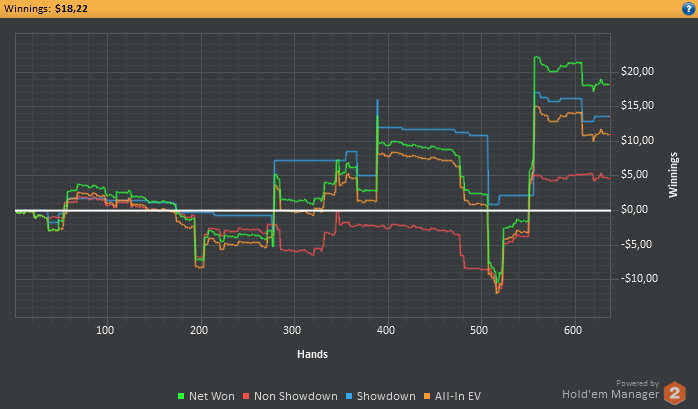Image resolution: width=698 pixels, height=409 pixels.
Task: Select the Non Showdown legend label
Action: point(296,396)
